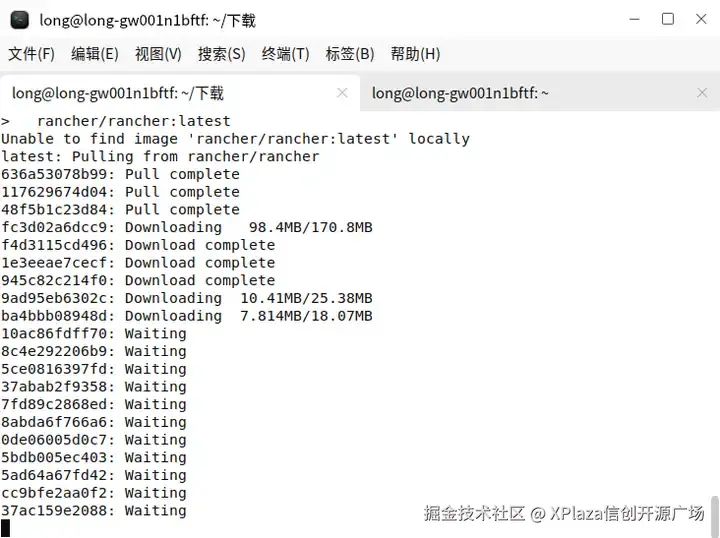720x538 pixels.
Task: Minimize the terminal window
Action: pyautogui.click(x=635, y=19)
